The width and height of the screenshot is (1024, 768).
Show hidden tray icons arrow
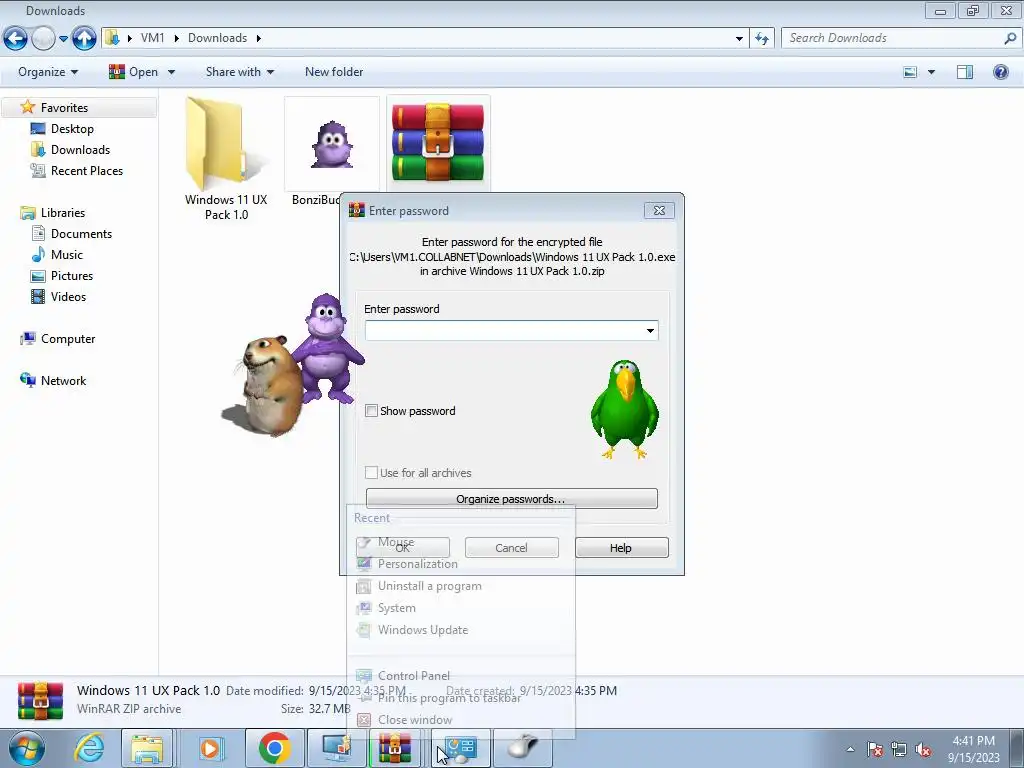(850, 749)
